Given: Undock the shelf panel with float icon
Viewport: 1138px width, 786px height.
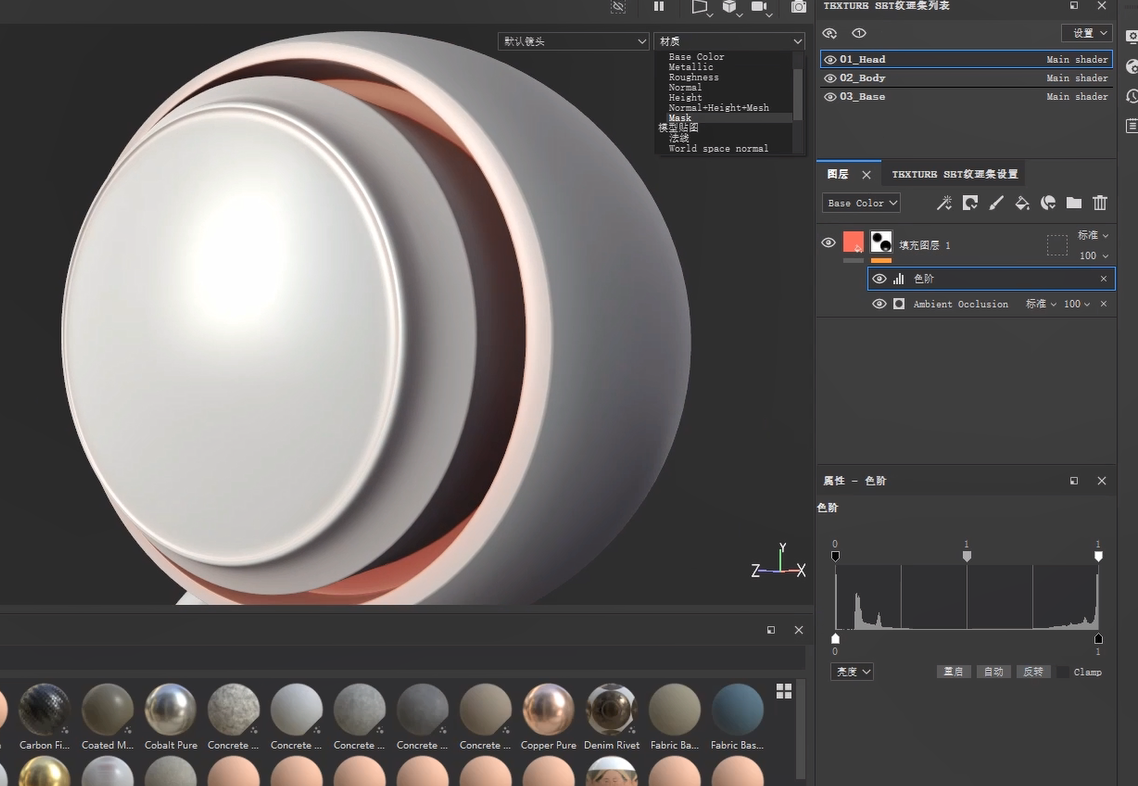Looking at the screenshot, I should (x=771, y=630).
